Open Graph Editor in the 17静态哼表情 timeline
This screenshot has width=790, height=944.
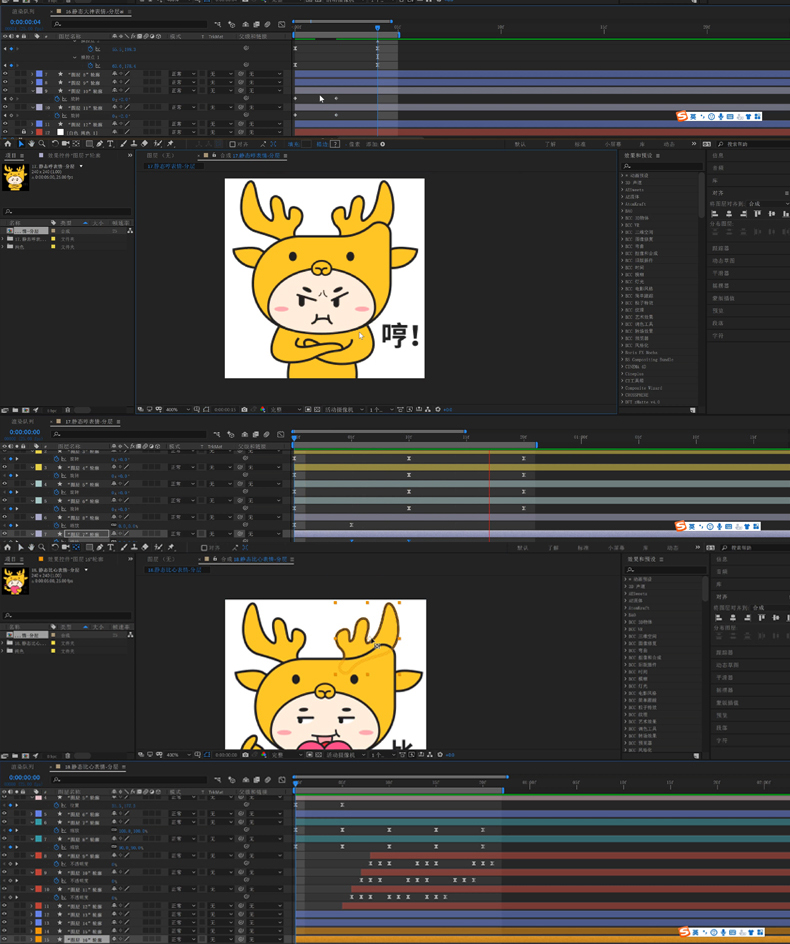click(281, 434)
